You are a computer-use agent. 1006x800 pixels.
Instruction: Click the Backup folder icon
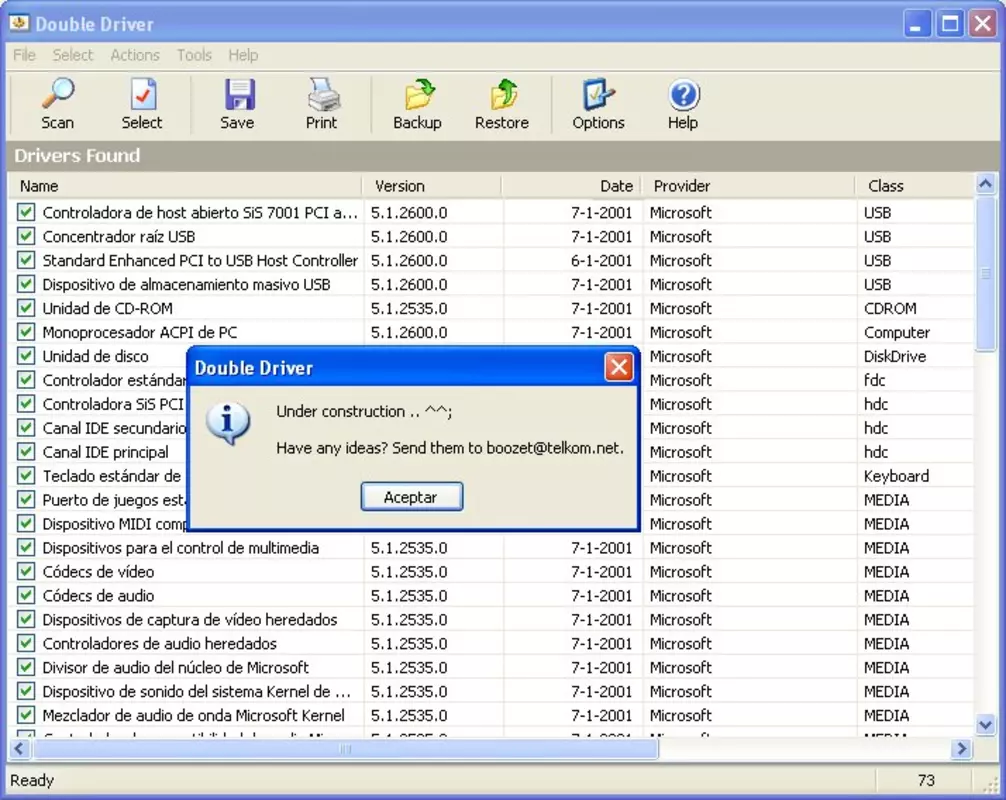click(x=418, y=94)
